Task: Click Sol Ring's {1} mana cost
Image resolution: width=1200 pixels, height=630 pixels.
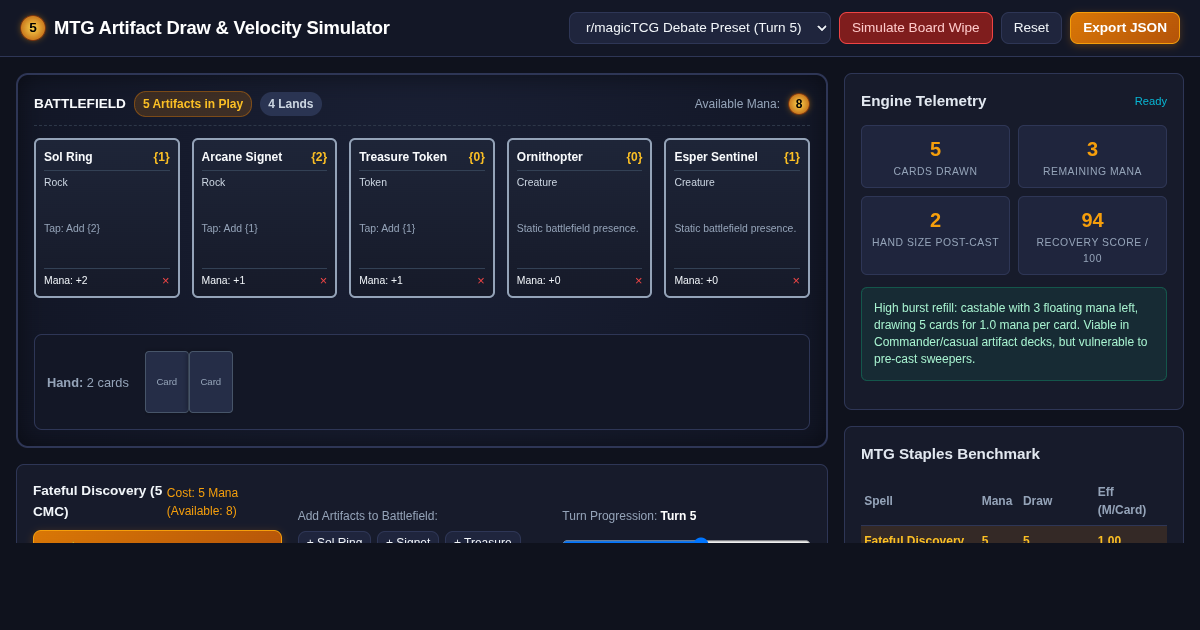Action: [162, 157]
